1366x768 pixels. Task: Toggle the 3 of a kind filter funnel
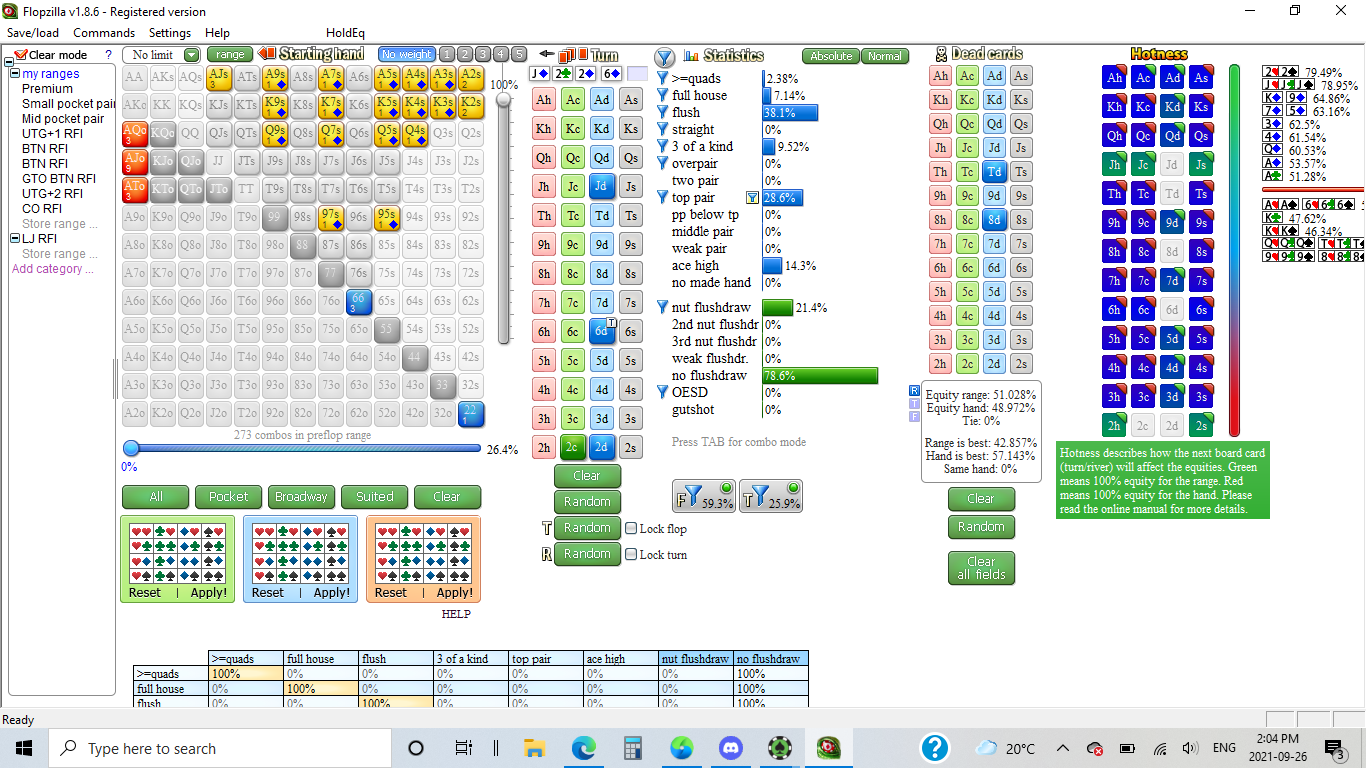click(x=662, y=146)
